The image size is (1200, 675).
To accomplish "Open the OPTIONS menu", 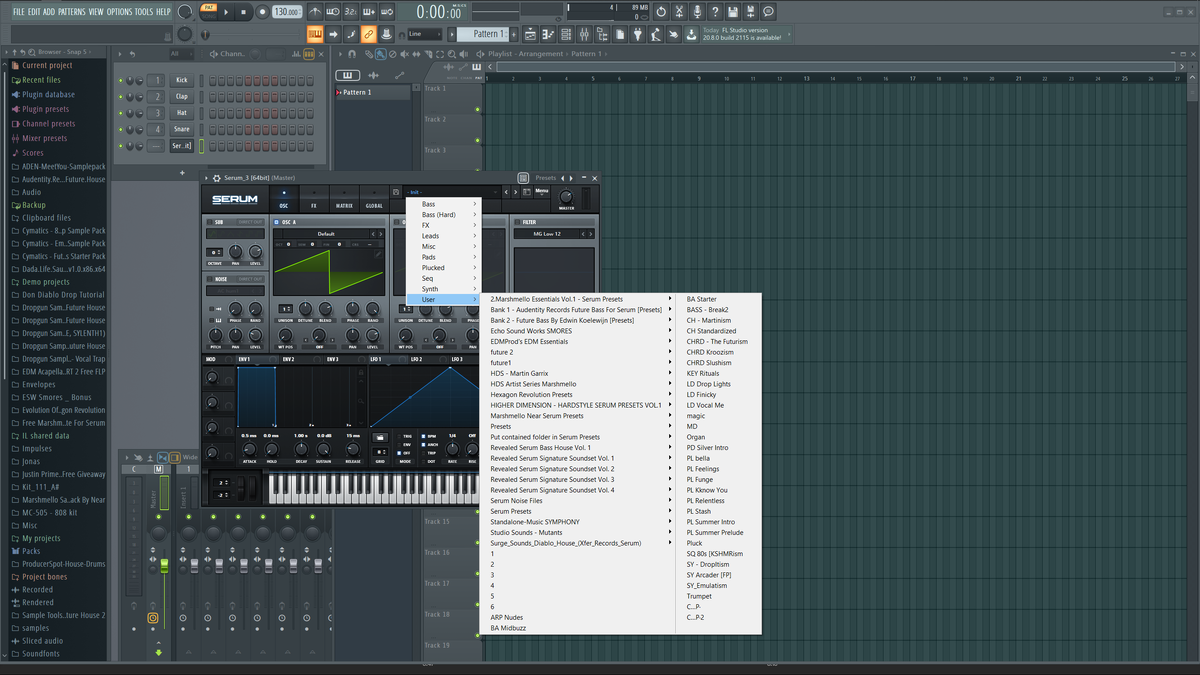I will tap(119, 11).
